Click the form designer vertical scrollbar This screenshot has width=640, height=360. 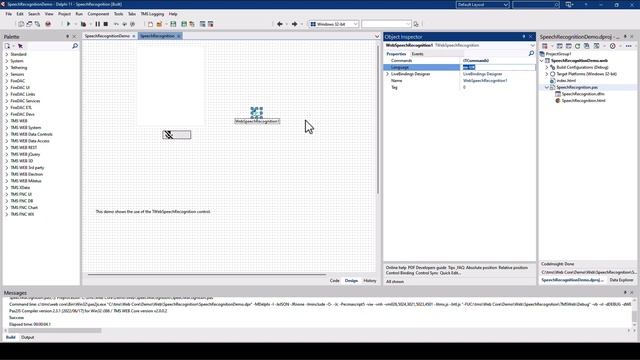pyautogui.click(x=378, y=119)
